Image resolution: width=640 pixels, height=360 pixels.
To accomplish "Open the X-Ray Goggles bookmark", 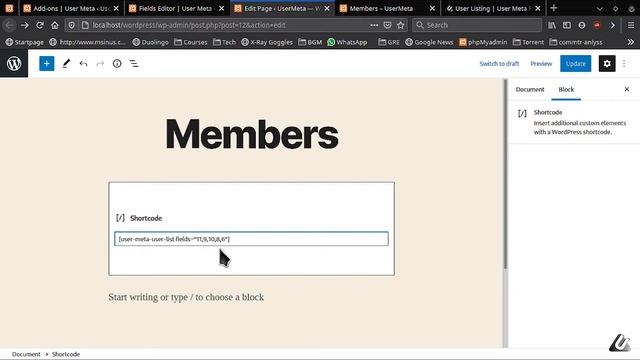I will coord(267,42).
